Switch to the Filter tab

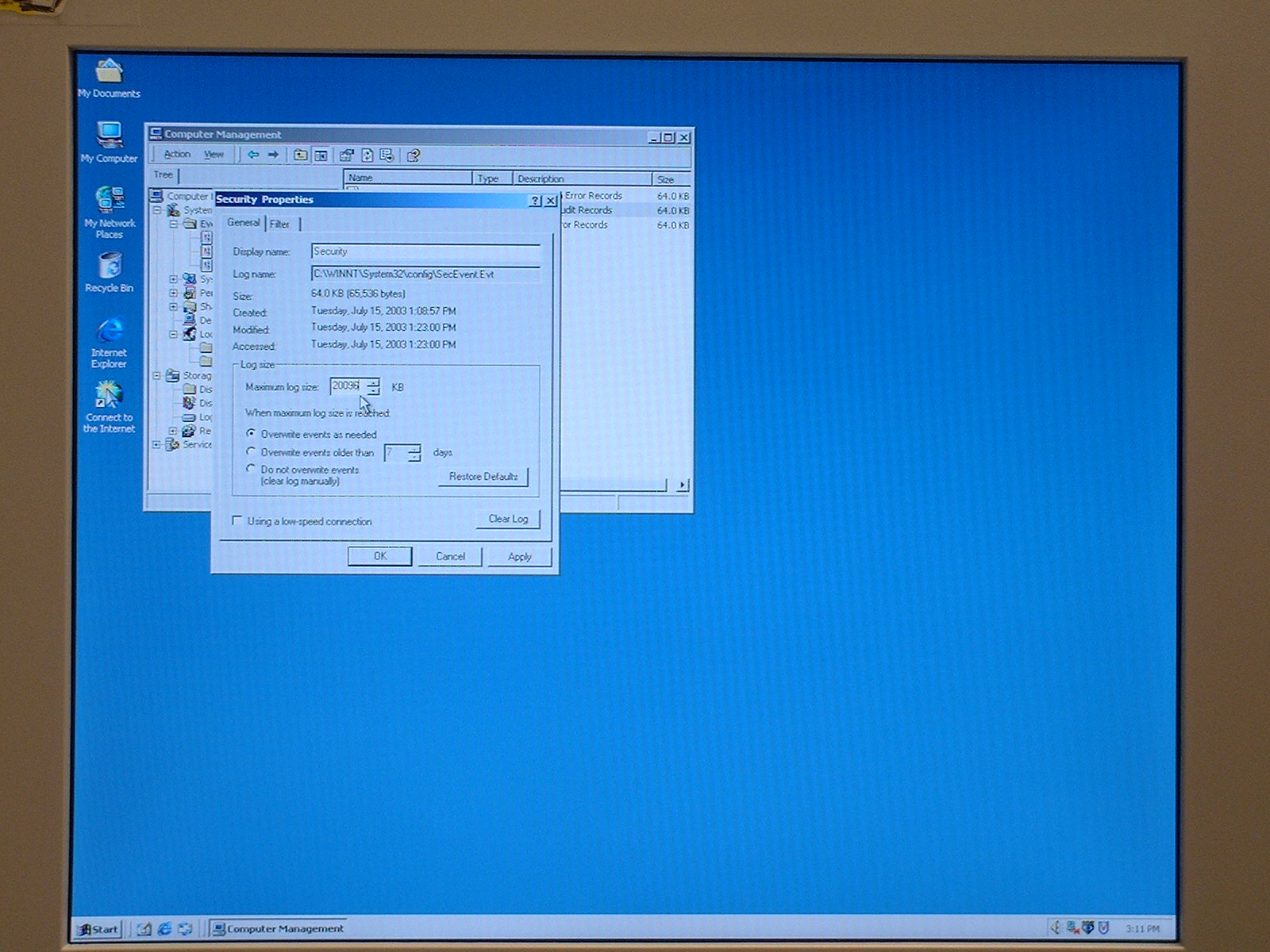pos(279,224)
